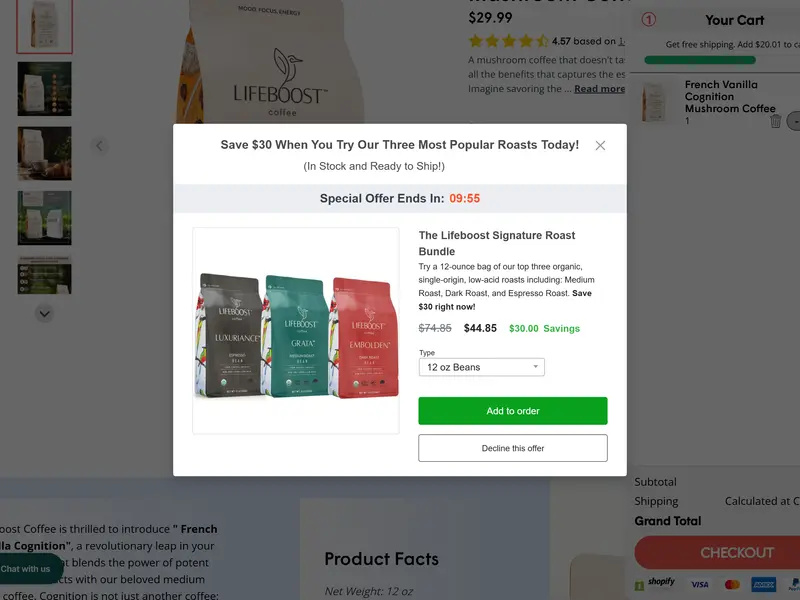The image size is (800, 600).
Task: Click the green Add to order button
Action: (x=512, y=411)
